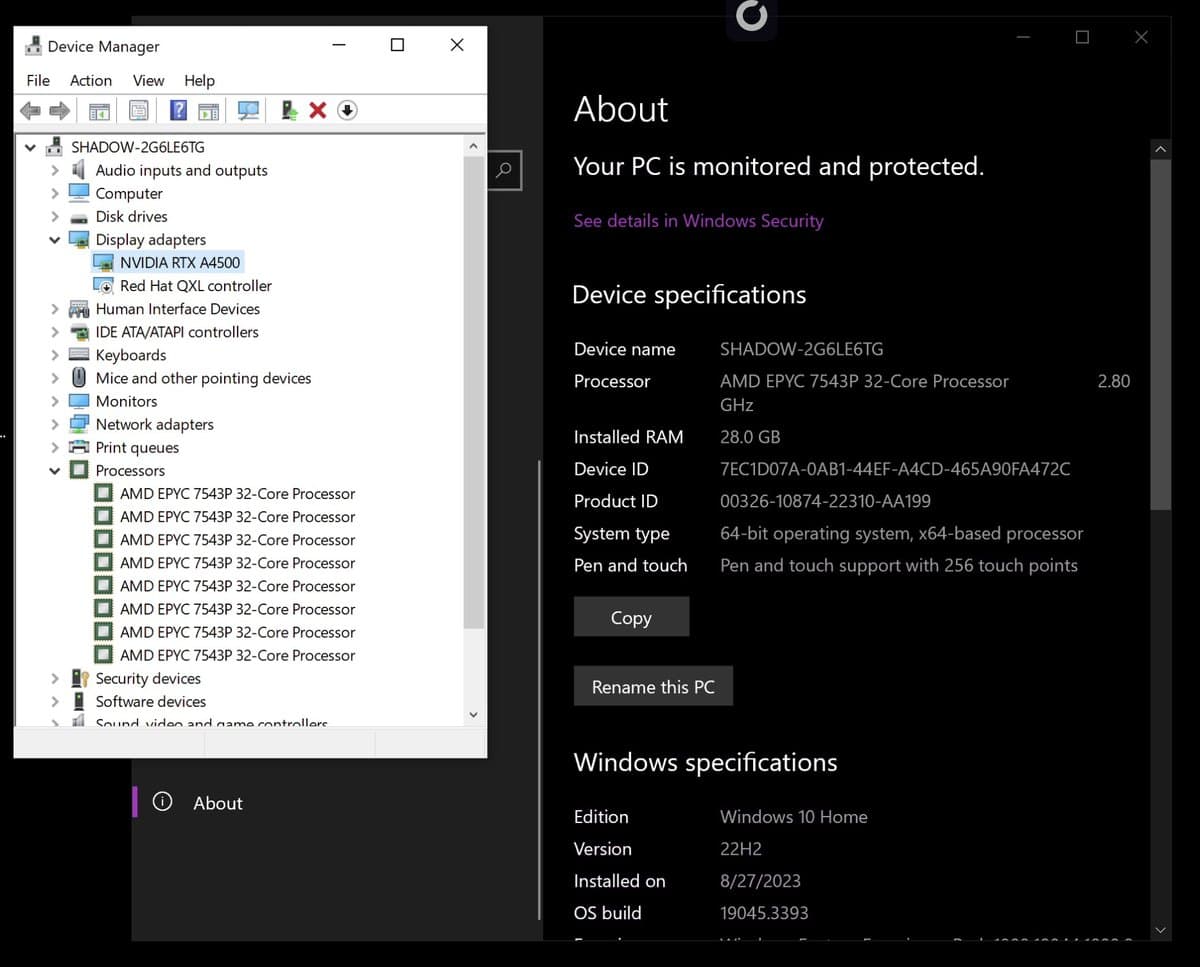The image size is (1200, 967).
Task: Click Show/Hide Console Tree toolbar icon
Action: pyautogui.click(x=100, y=111)
